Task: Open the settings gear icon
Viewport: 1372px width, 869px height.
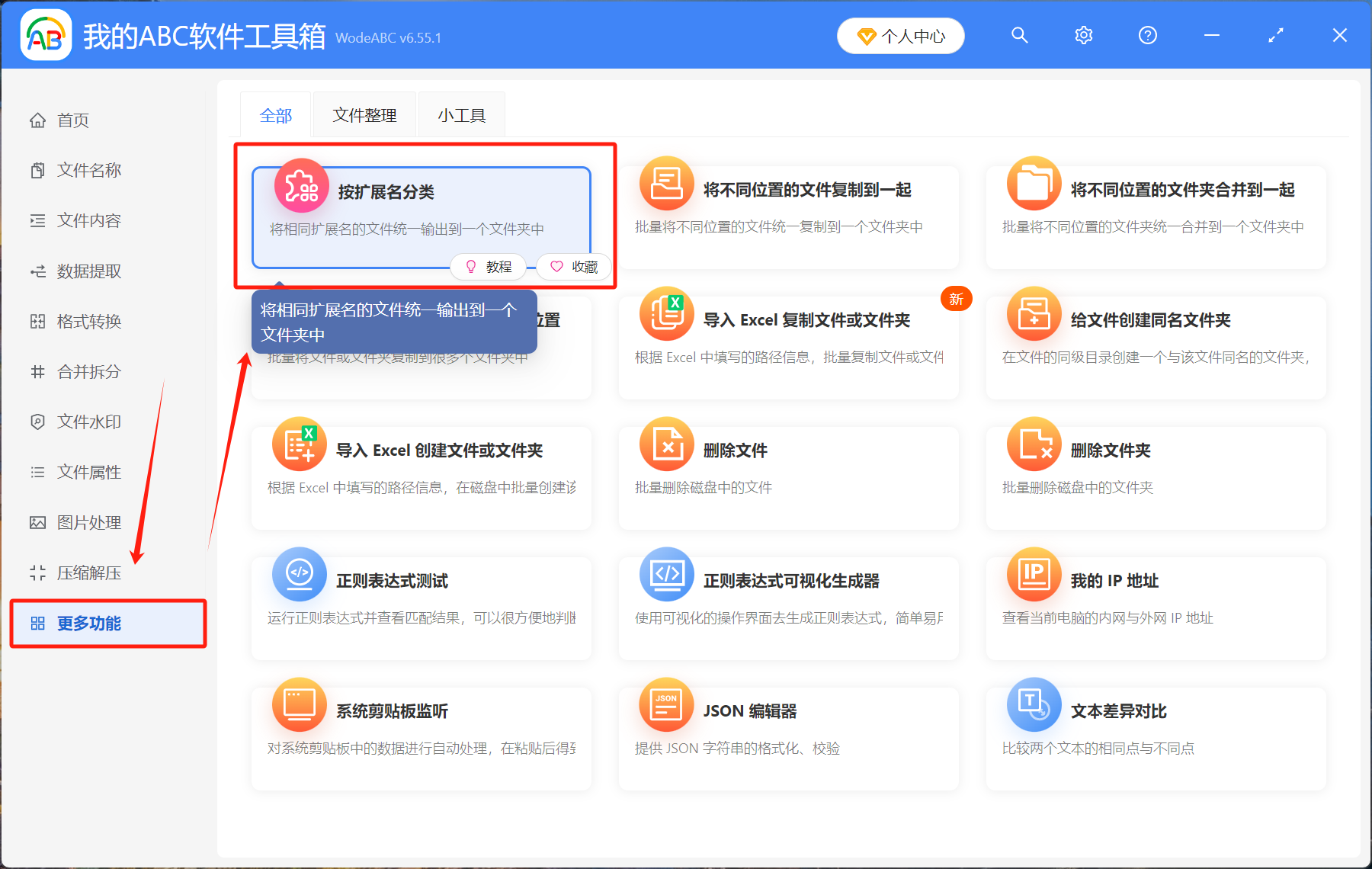Action: click(1083, 35)
